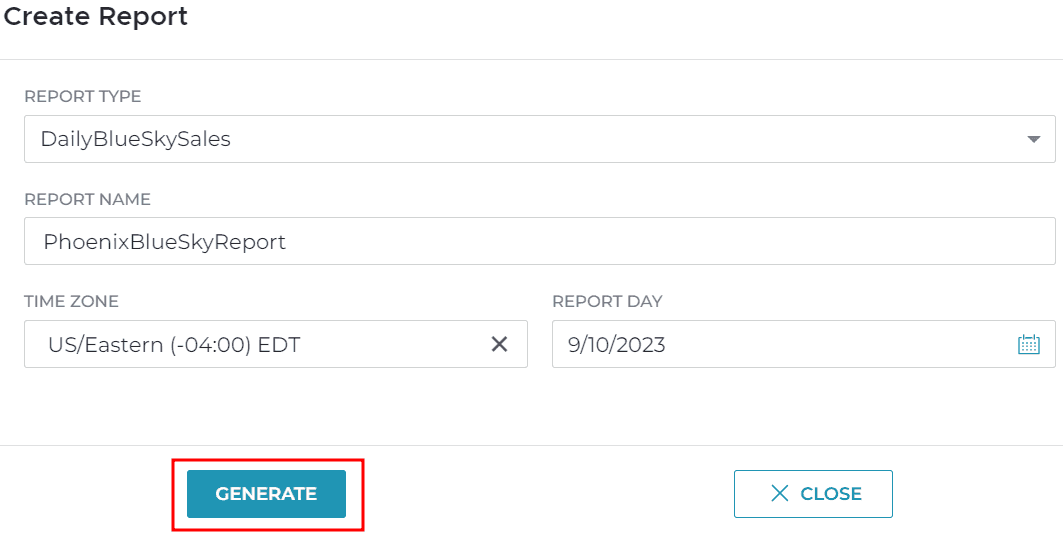Click the 9/10/2023 date value

point(617,345)
